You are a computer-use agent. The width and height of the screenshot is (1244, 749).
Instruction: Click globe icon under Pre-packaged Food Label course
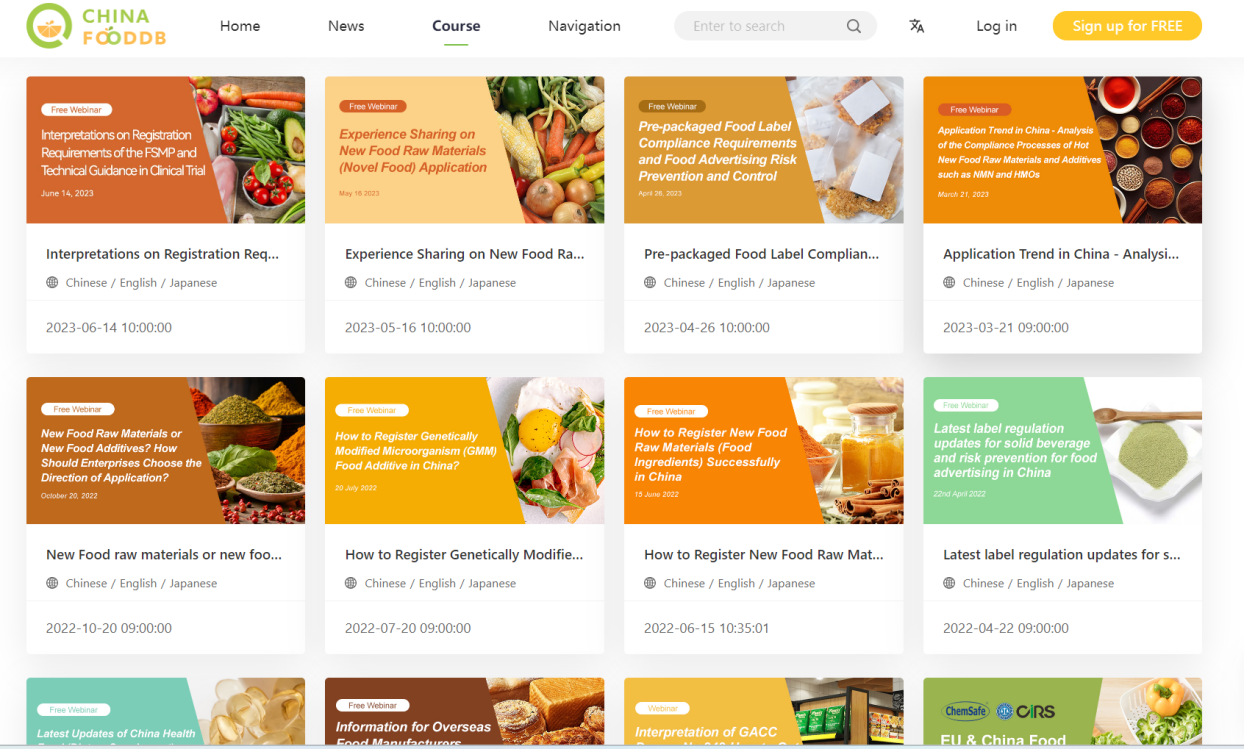click(x=650, y=283)
